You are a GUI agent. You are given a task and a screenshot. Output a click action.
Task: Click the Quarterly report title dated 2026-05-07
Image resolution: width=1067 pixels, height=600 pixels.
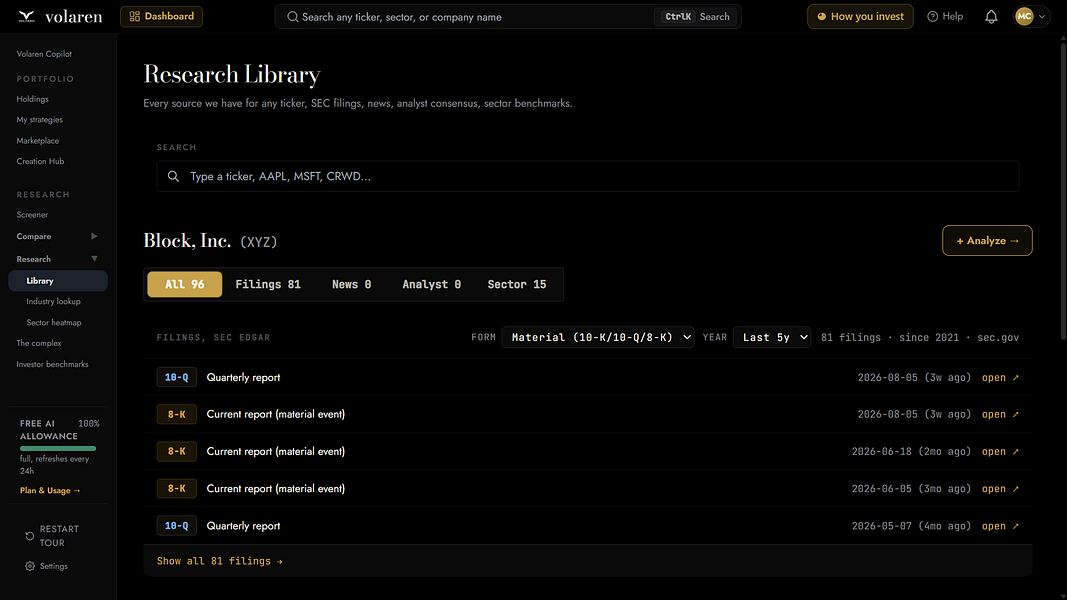pos(244,526)
